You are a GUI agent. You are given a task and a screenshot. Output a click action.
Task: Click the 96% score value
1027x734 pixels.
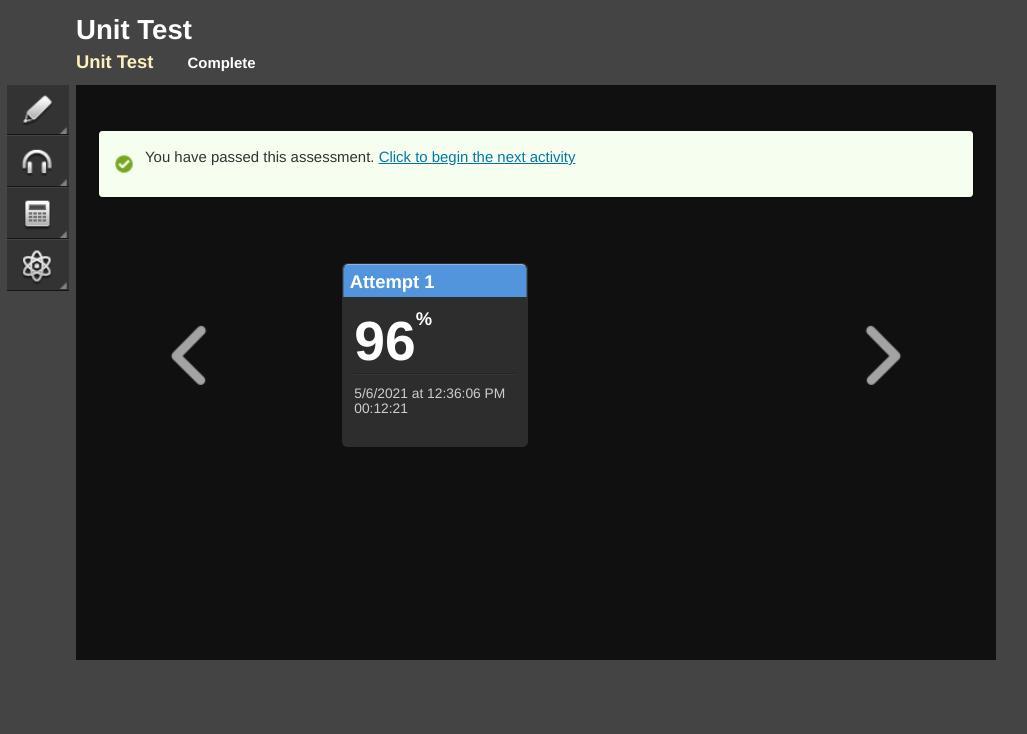coord(393,339)
